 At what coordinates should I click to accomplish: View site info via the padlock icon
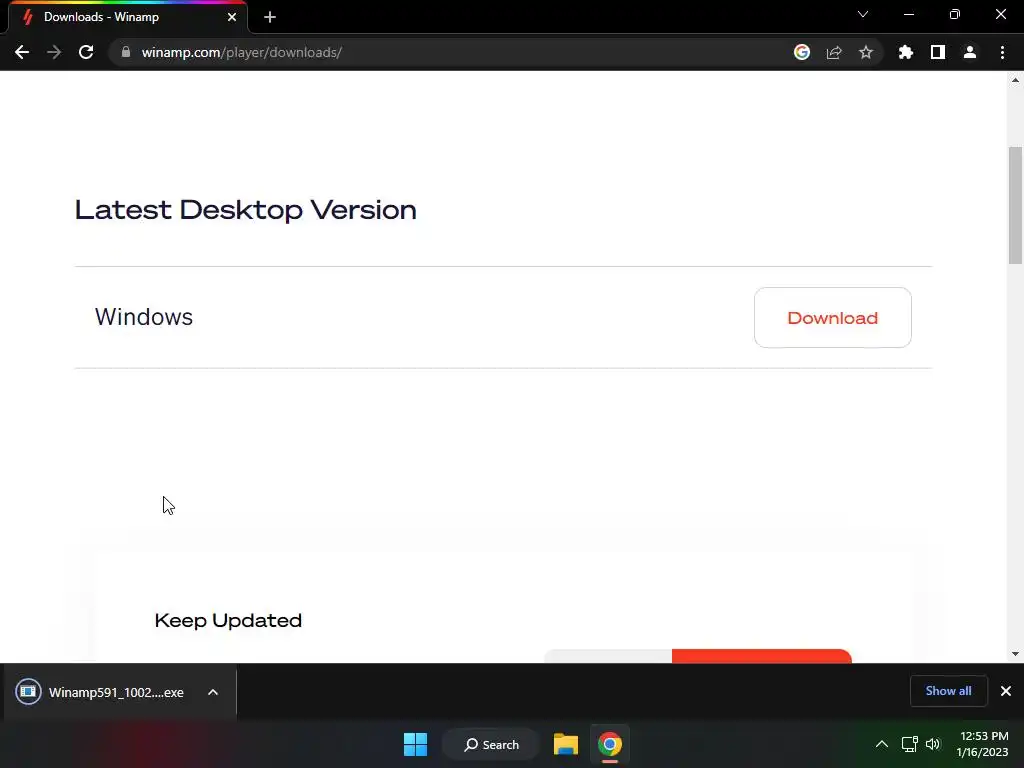click(x=126, y=52)
